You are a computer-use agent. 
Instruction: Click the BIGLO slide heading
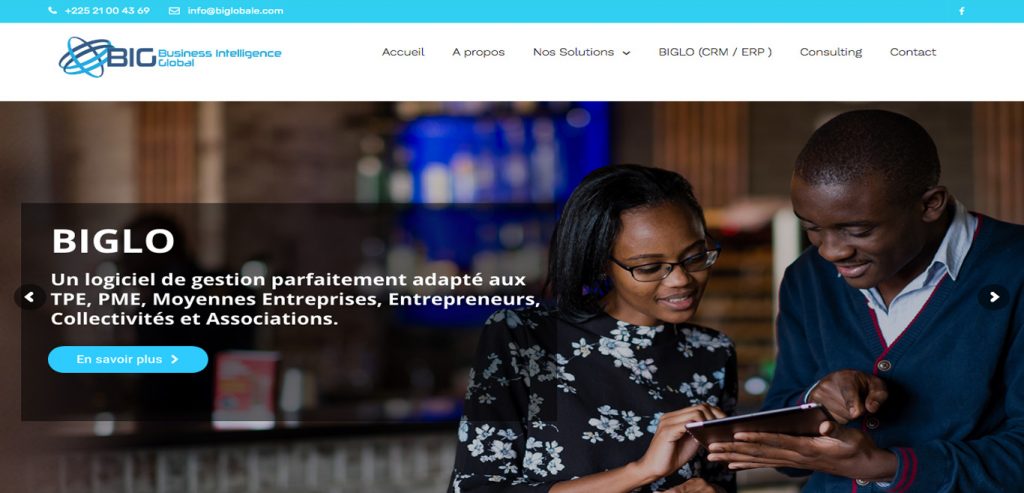tap(113, 241)
